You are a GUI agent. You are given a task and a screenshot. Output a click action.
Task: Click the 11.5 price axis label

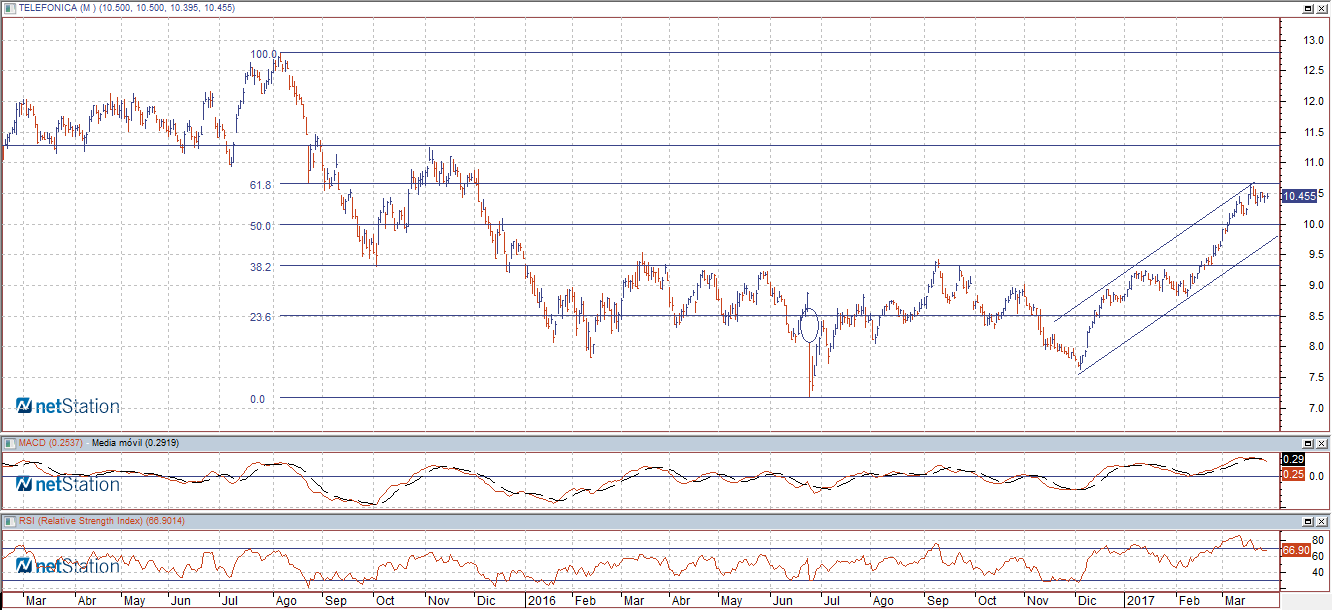[x=1313, y=132]
